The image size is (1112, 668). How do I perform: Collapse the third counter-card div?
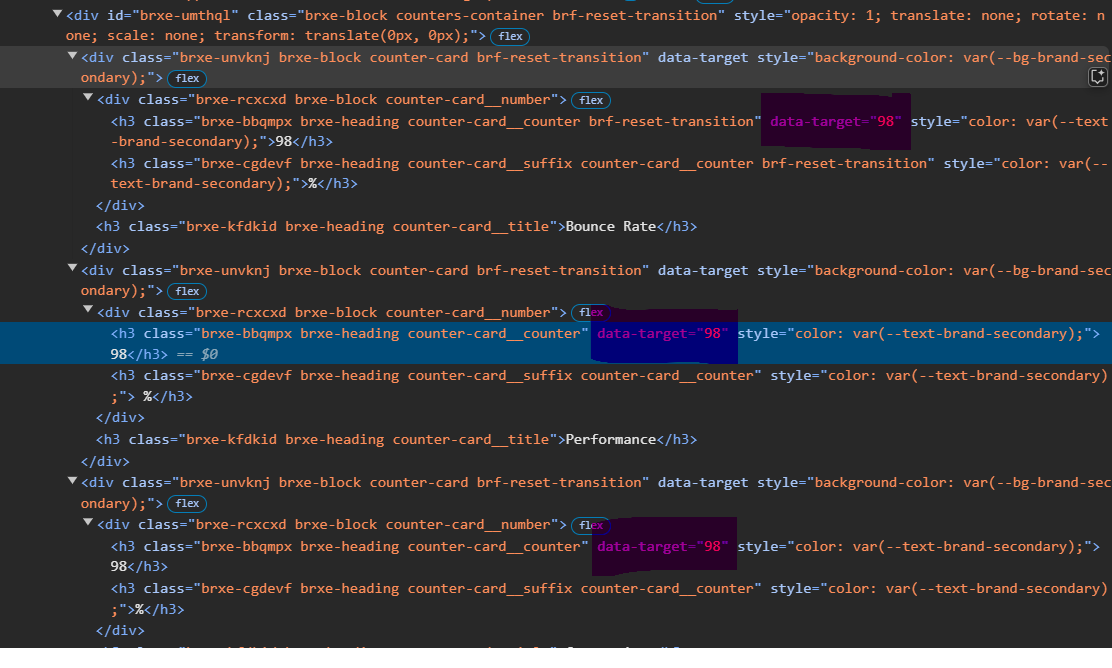72,481
